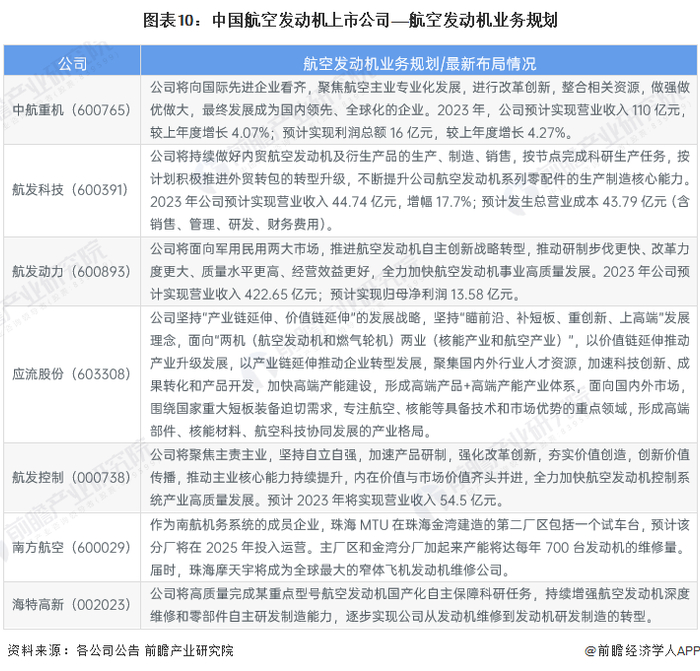Click the 海特高新（002023）company cell
This screenshot has height=671, width=700.
72,605
